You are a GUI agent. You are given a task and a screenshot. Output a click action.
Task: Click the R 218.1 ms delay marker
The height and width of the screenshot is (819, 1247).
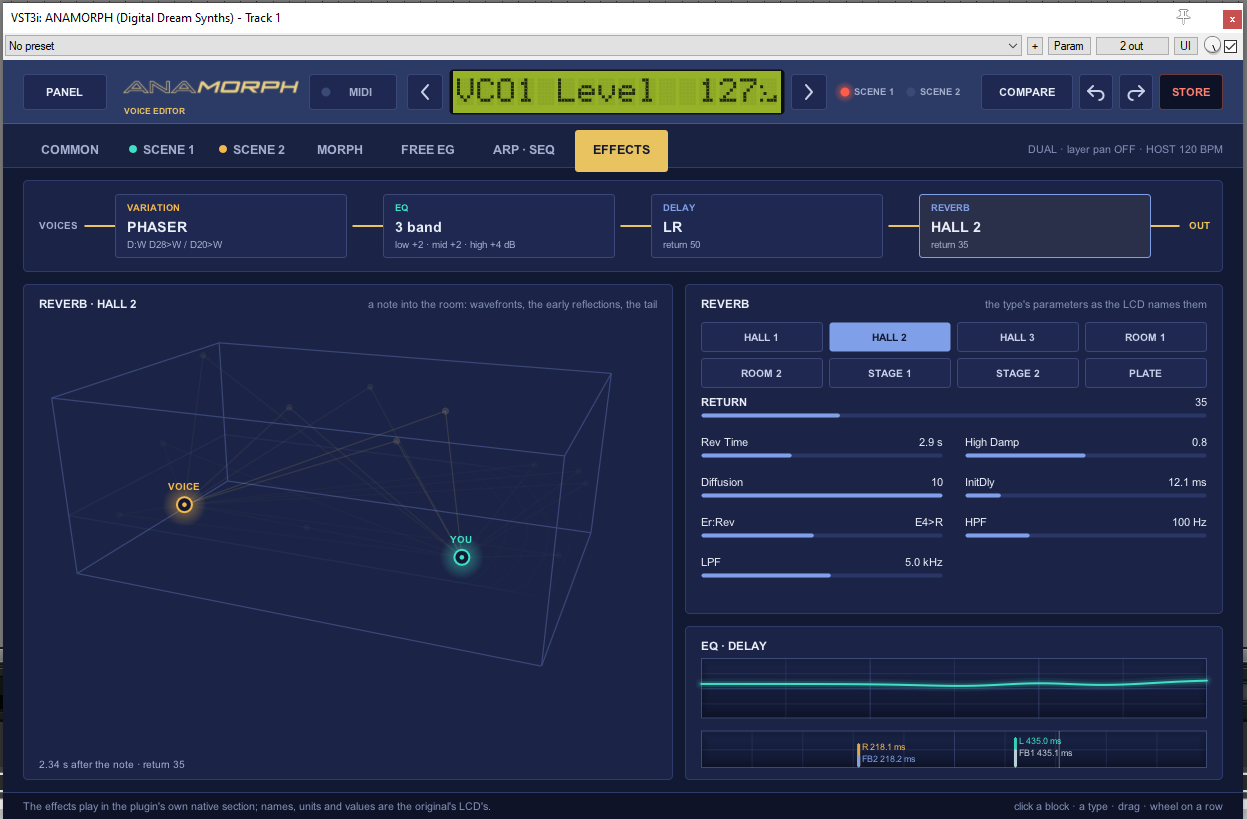[883, 747]
